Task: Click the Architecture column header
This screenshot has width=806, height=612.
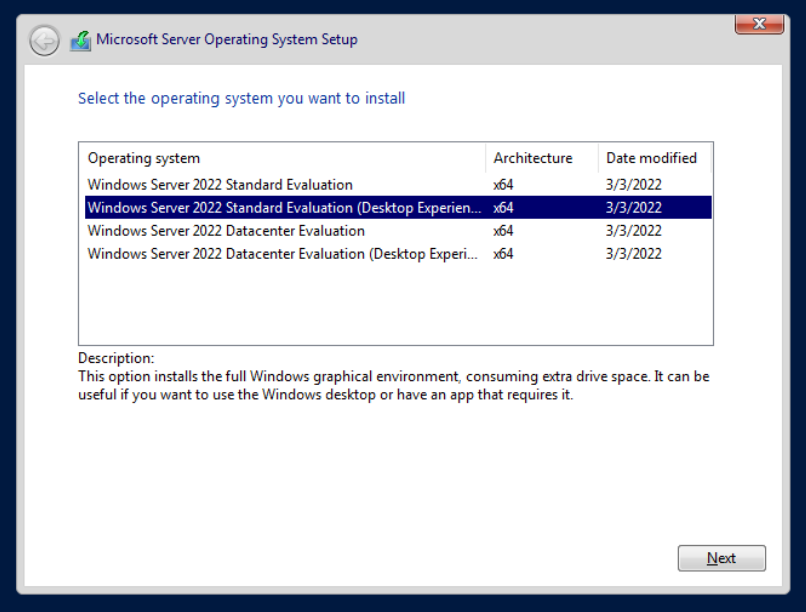Action: click(532, 158)
